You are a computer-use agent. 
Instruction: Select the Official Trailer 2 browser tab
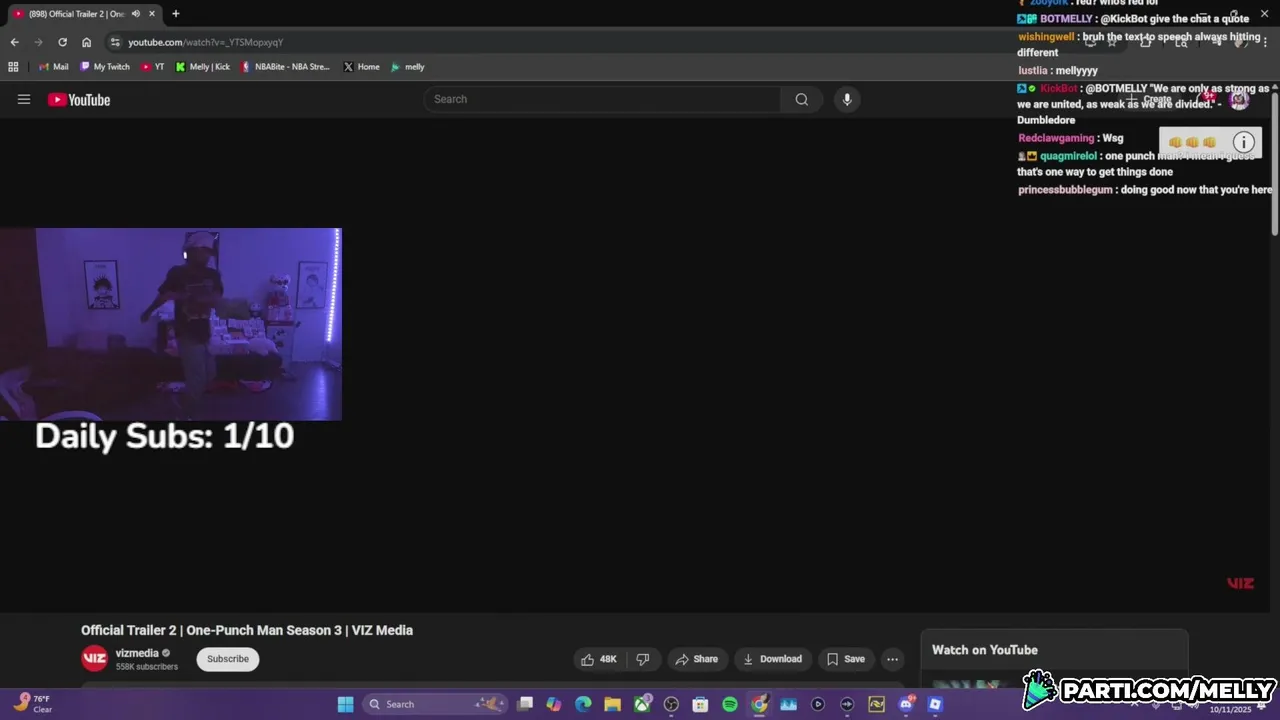point(84,14)
